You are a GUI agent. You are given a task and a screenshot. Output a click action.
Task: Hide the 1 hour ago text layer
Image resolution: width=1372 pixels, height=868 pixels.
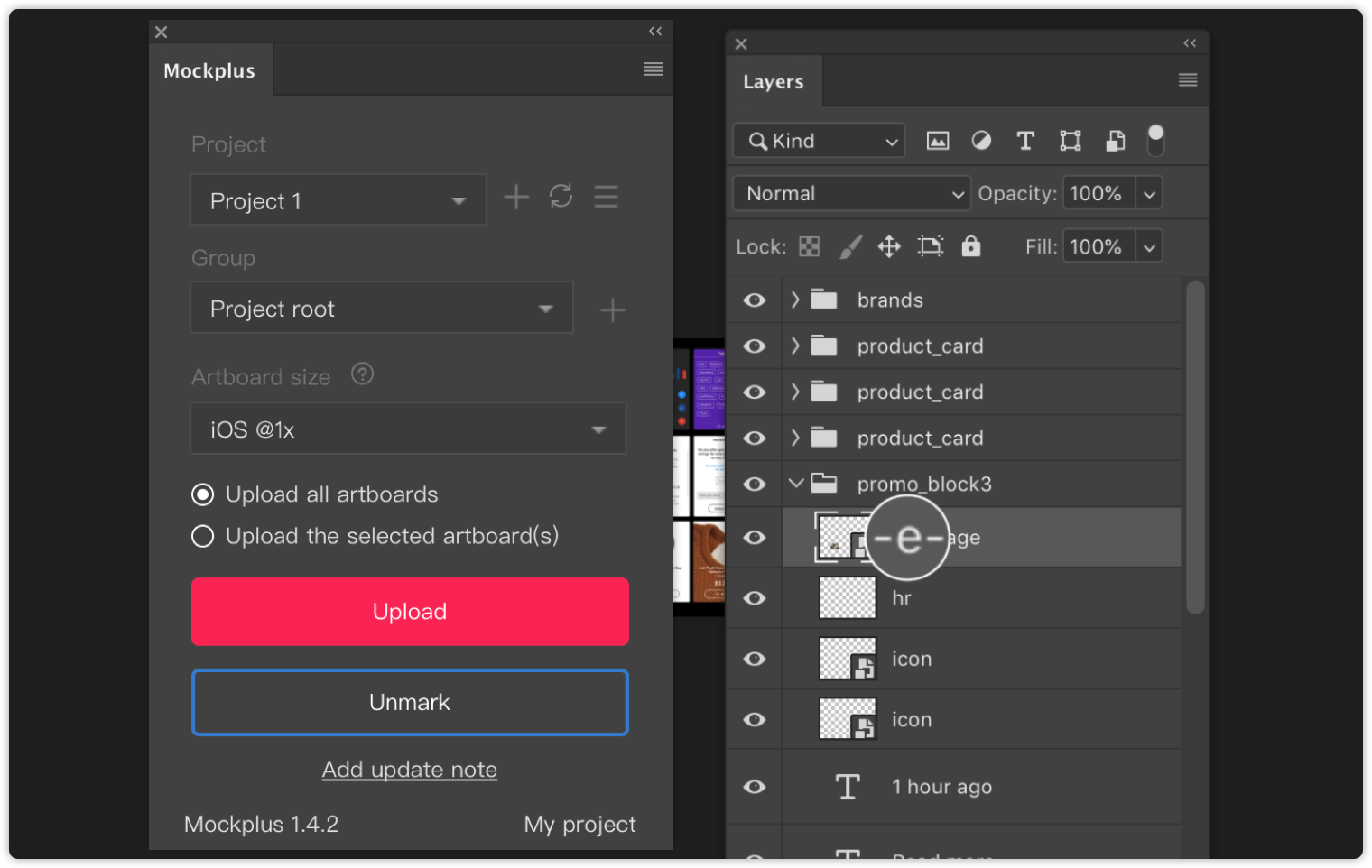point(755,787)
